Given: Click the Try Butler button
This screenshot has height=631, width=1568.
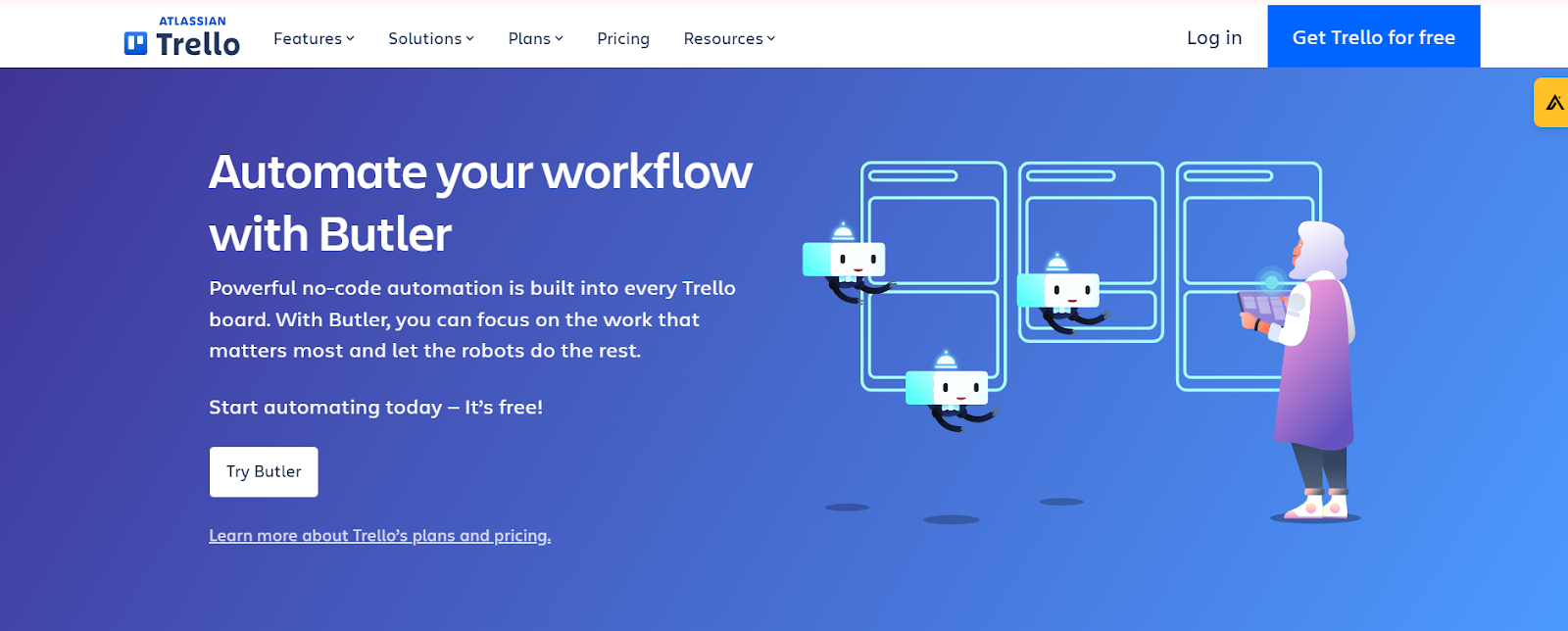Looking at the screenshot, I should [x=264, y=471].
